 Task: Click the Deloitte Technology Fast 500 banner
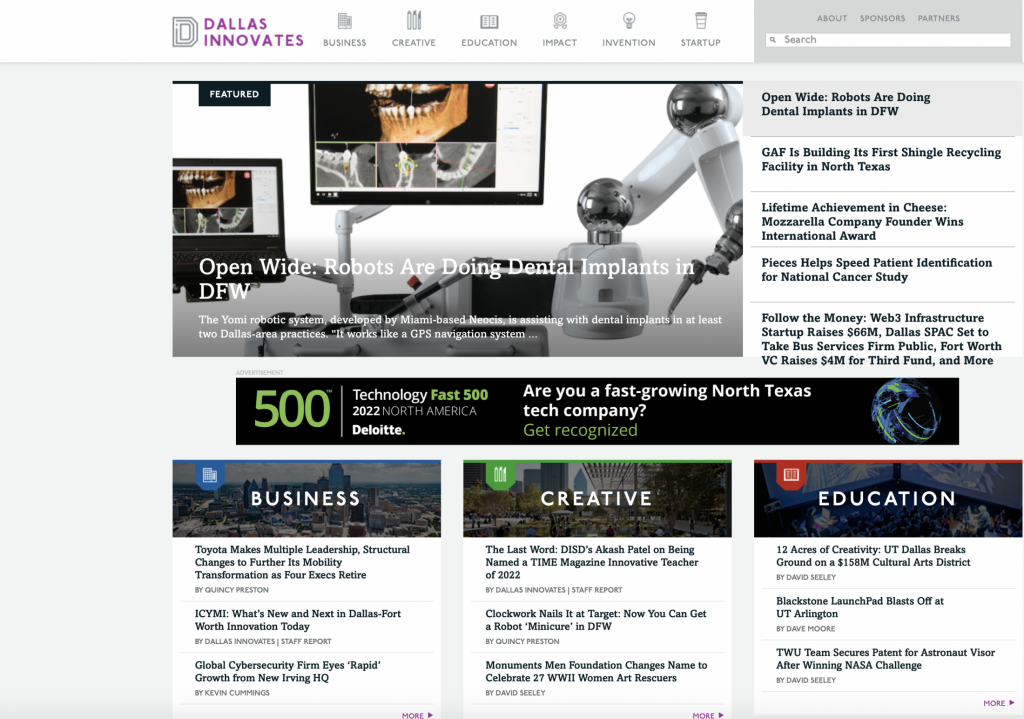coord(597,411)
